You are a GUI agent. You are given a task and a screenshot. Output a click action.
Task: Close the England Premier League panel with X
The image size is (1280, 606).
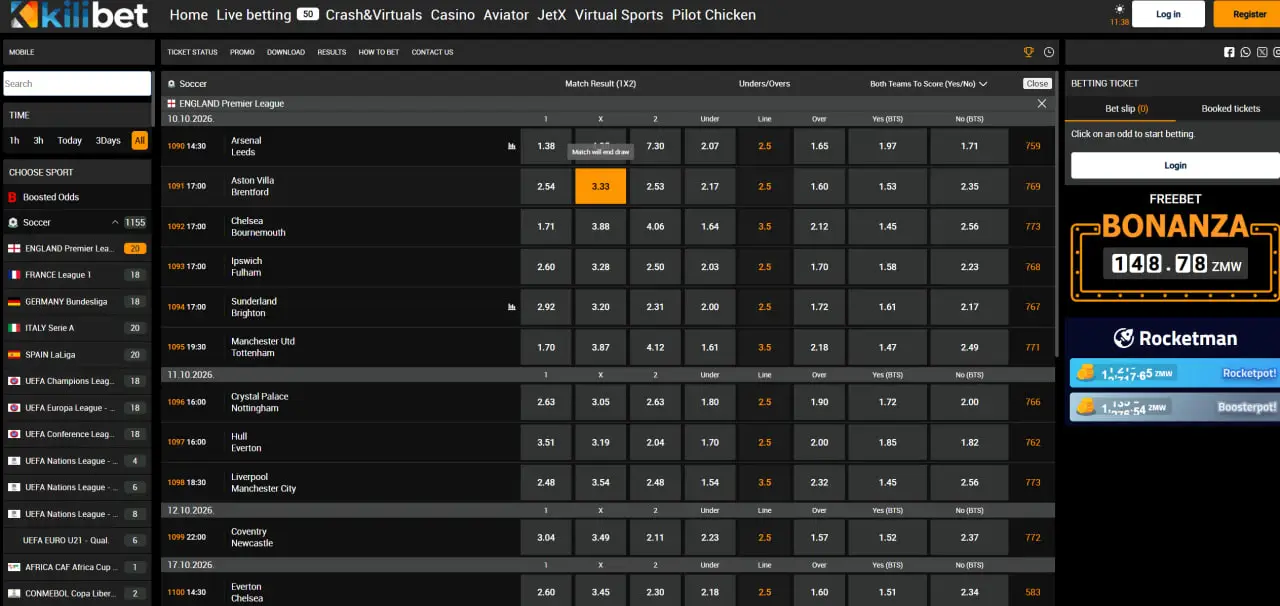1041,103
